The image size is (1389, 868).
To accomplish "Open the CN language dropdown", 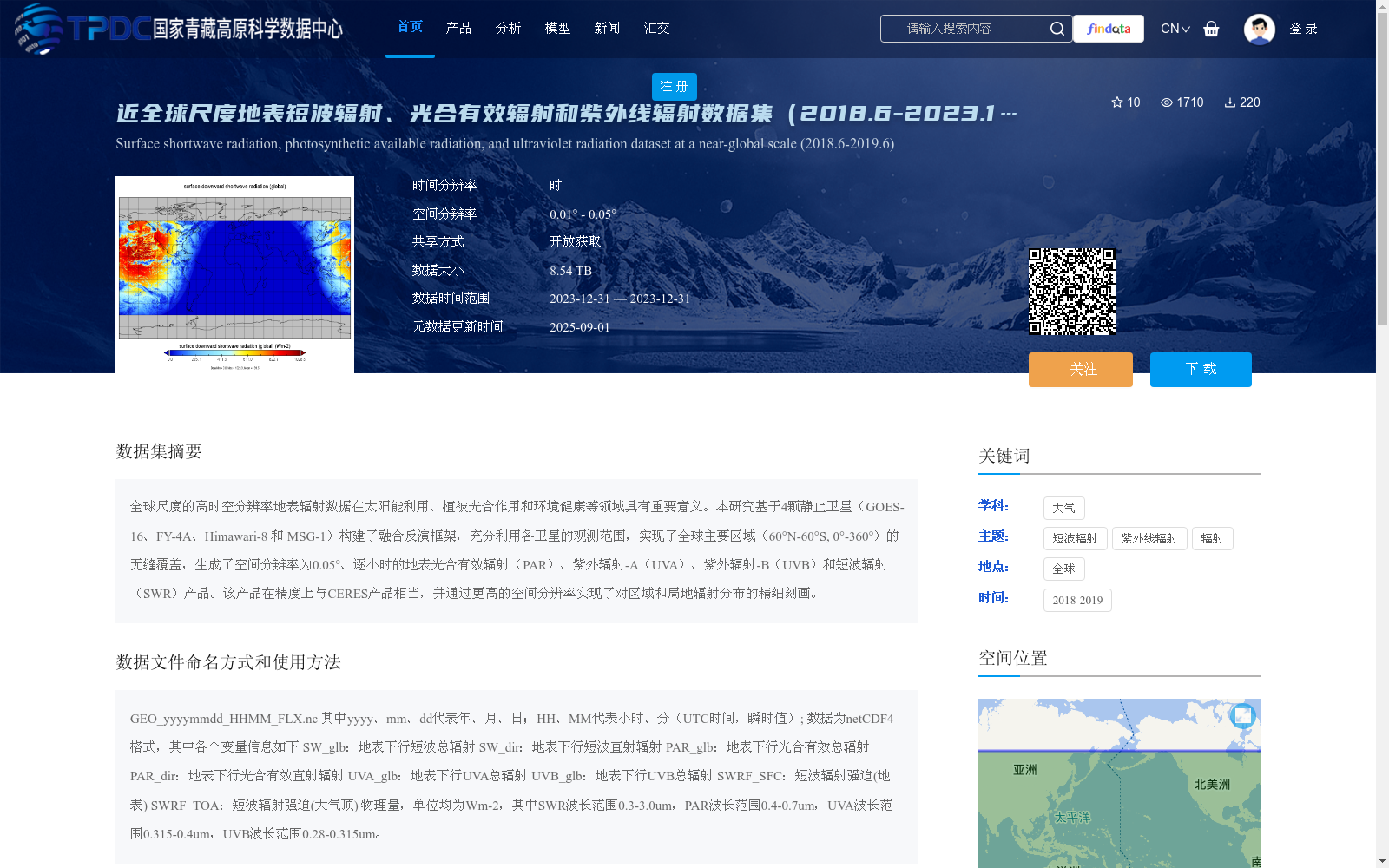I will [1175, 29].
